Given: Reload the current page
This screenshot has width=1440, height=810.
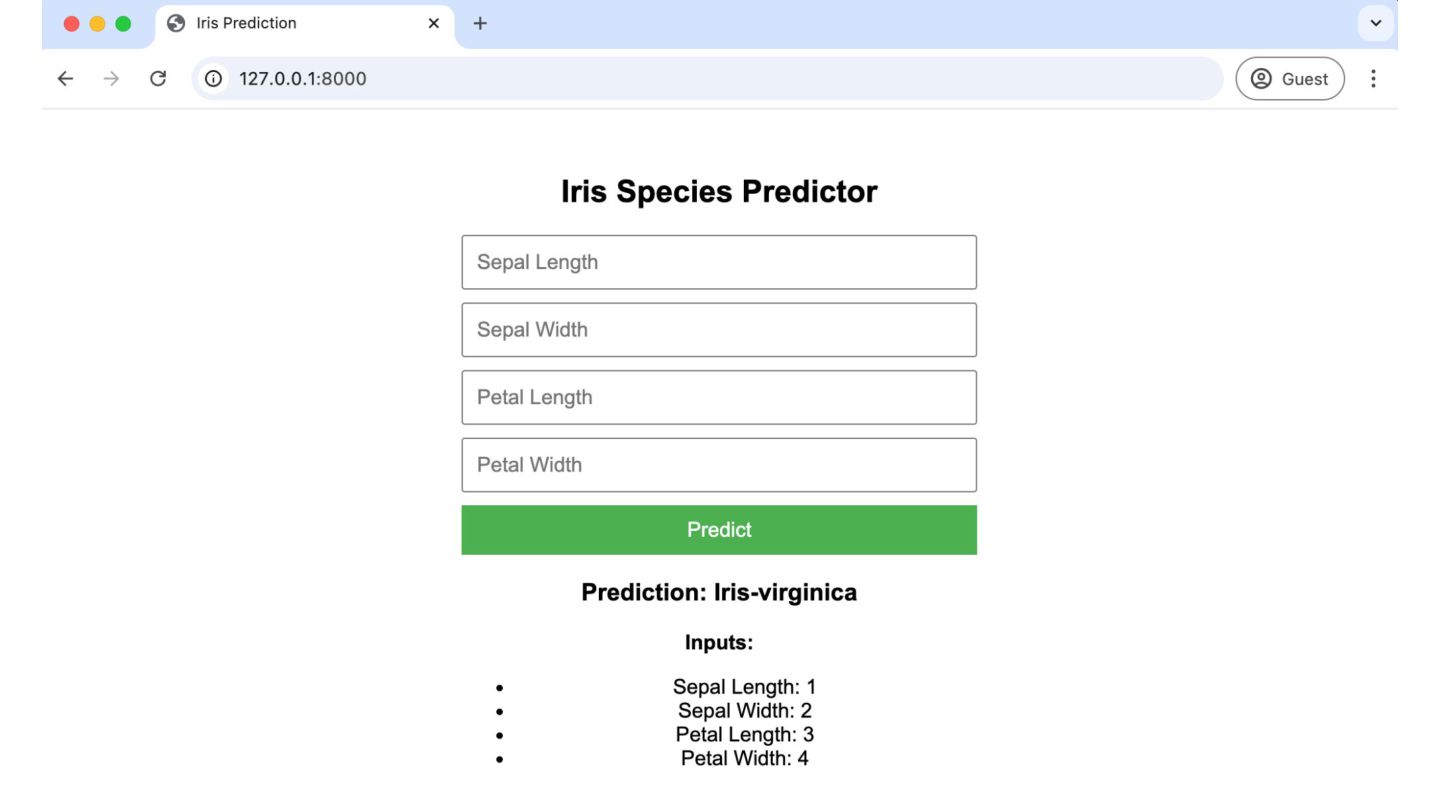Looking at the screenshot, I should coord(157,79).
